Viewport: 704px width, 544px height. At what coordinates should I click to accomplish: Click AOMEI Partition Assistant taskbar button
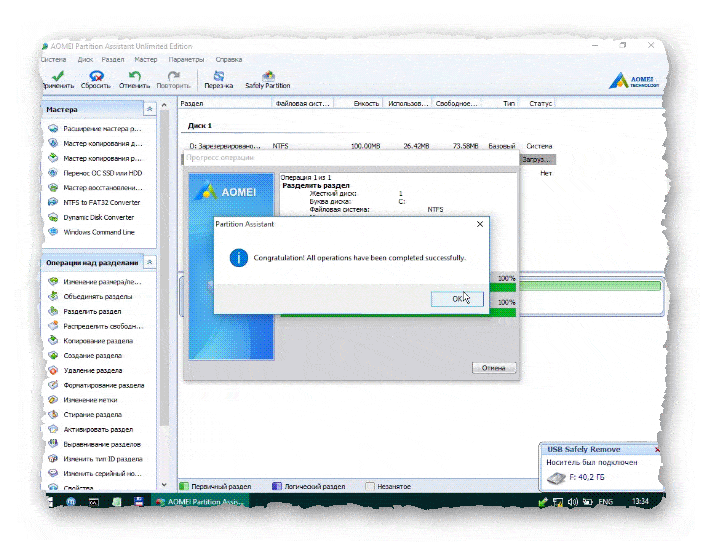pos(200,502)
